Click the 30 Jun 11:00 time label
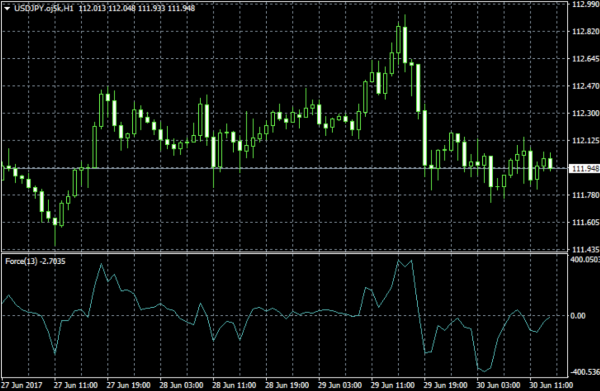 551,385
